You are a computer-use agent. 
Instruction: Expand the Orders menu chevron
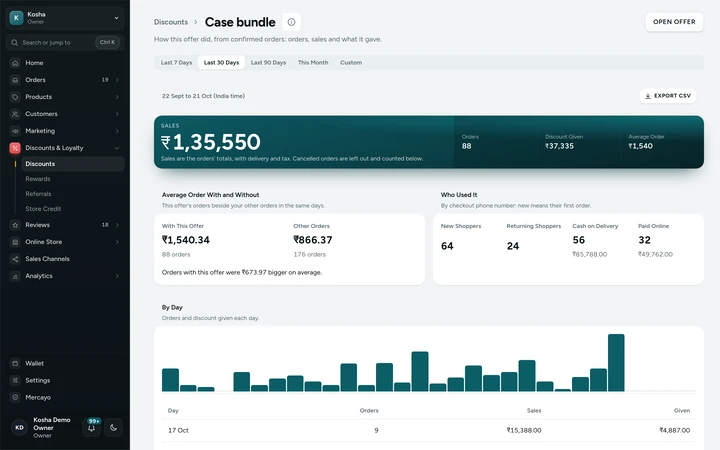tap(117, 80)
